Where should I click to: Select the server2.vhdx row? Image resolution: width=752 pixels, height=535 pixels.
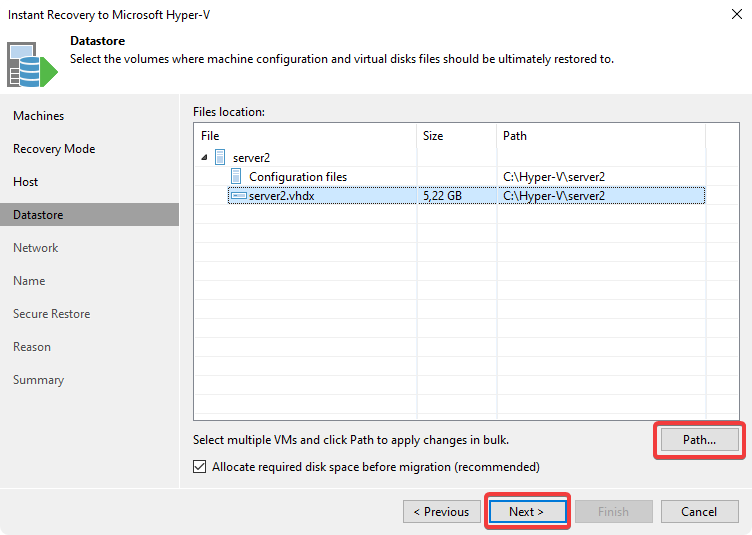[282, 196]
